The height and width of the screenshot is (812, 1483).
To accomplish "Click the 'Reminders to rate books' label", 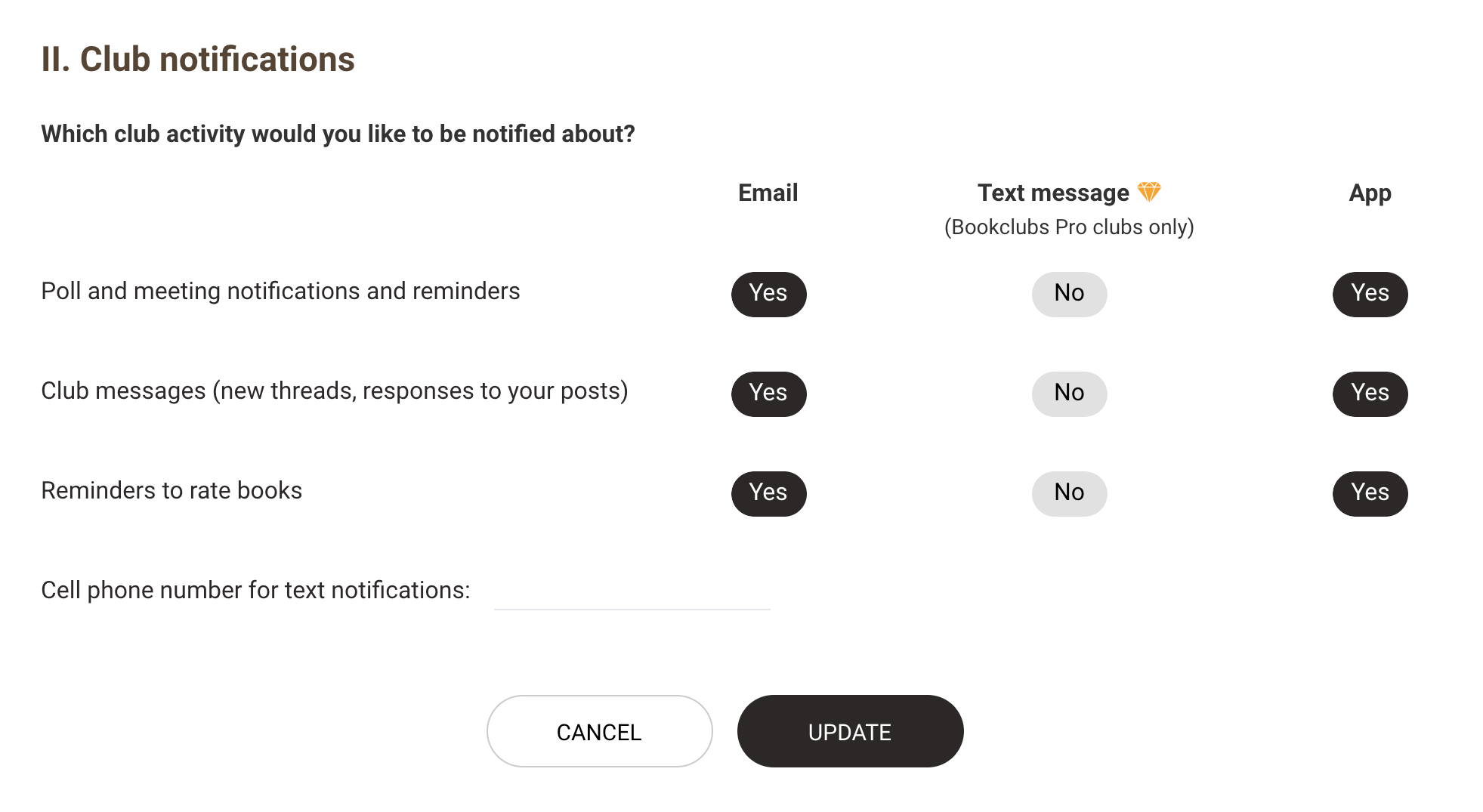I will 171,491.
